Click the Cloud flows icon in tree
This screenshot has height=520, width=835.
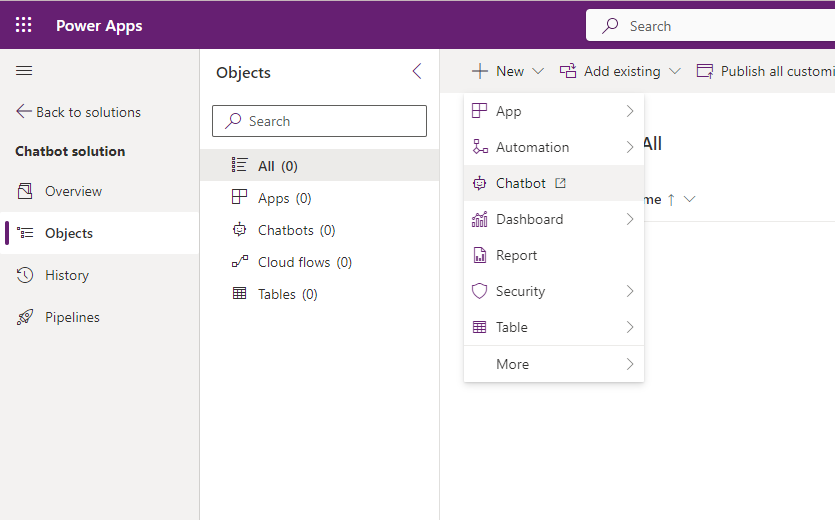(240, 262)
